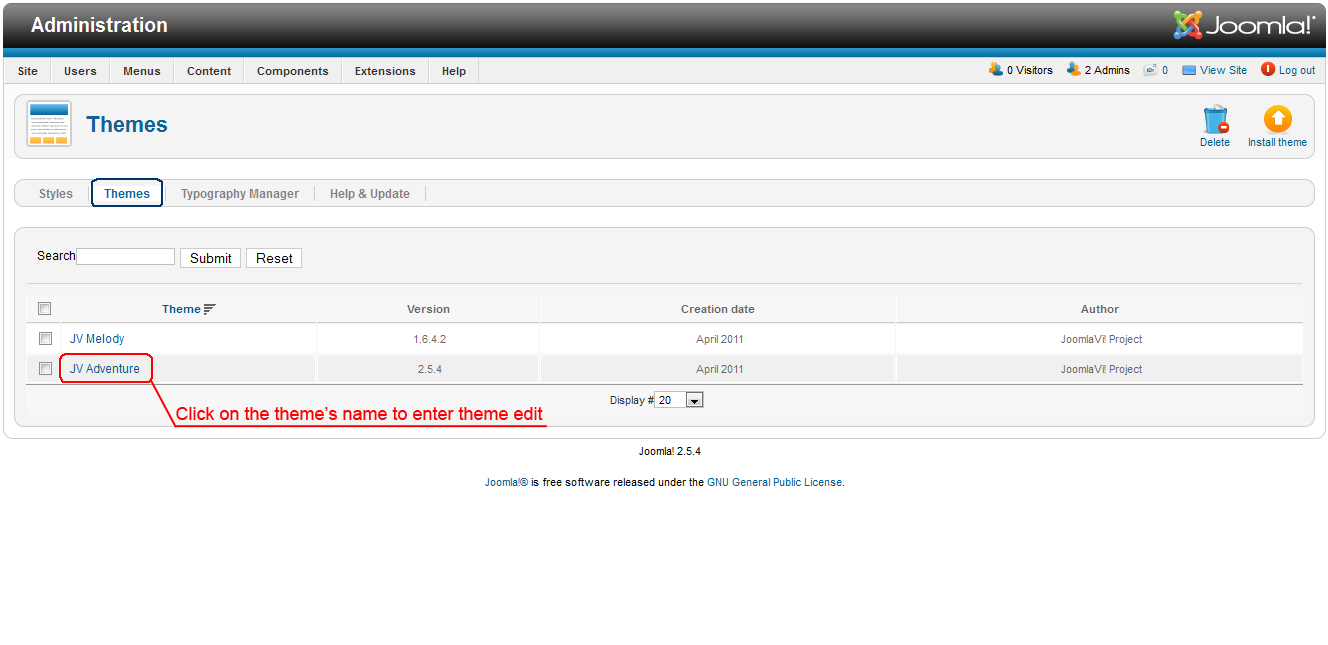Click April 2011 date in JV Adventure row

720,369
